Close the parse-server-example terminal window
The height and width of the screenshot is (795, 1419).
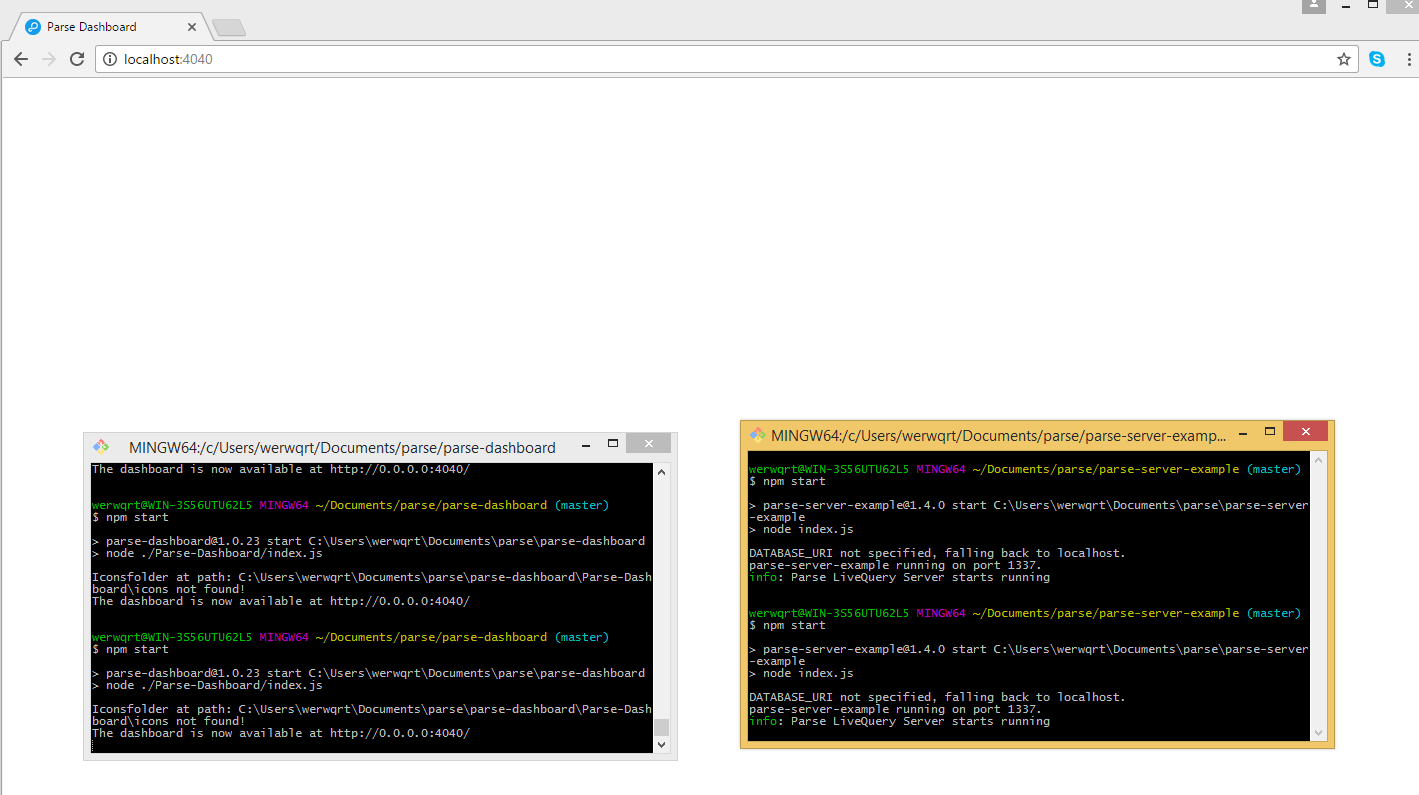1305,432
